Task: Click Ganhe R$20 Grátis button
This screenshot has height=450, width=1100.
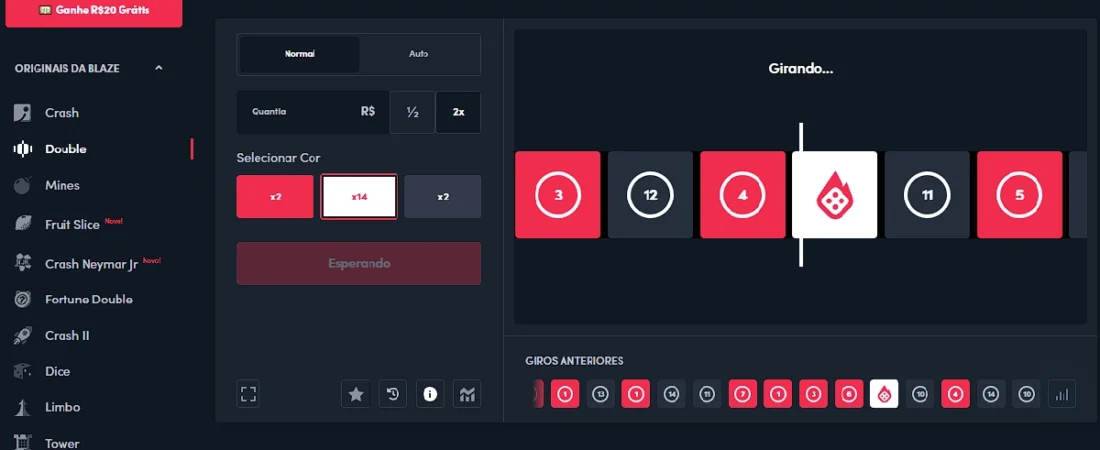Action: point(94,12)
